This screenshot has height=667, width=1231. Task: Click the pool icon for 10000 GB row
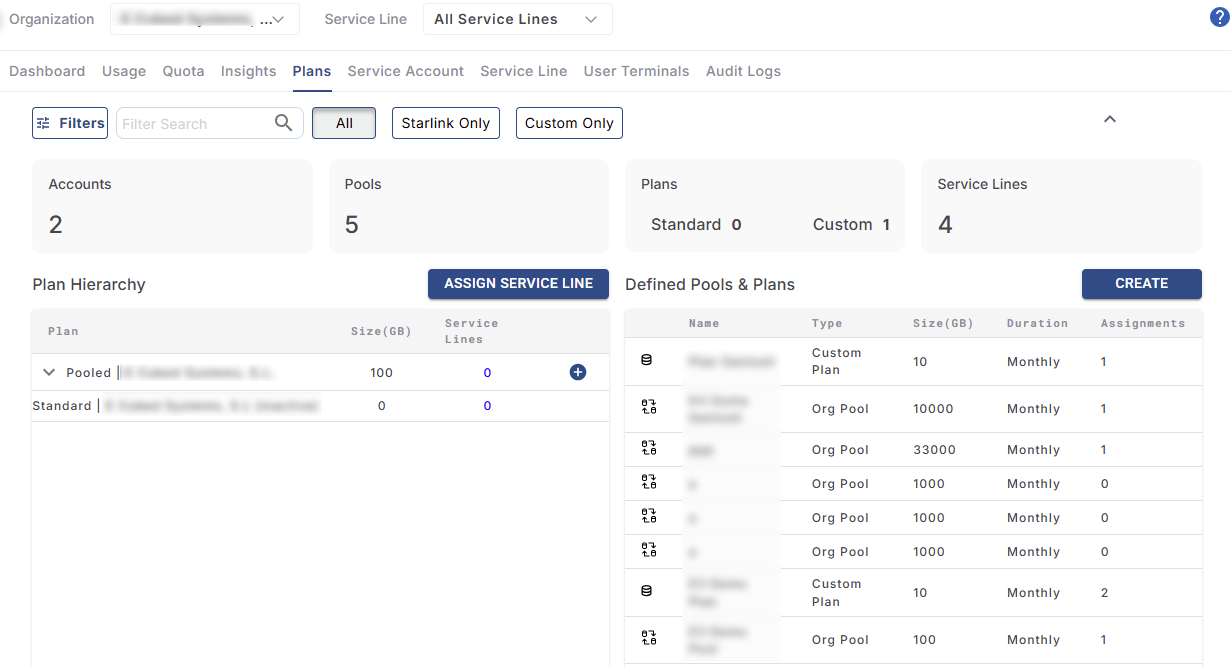click(648, 408)
